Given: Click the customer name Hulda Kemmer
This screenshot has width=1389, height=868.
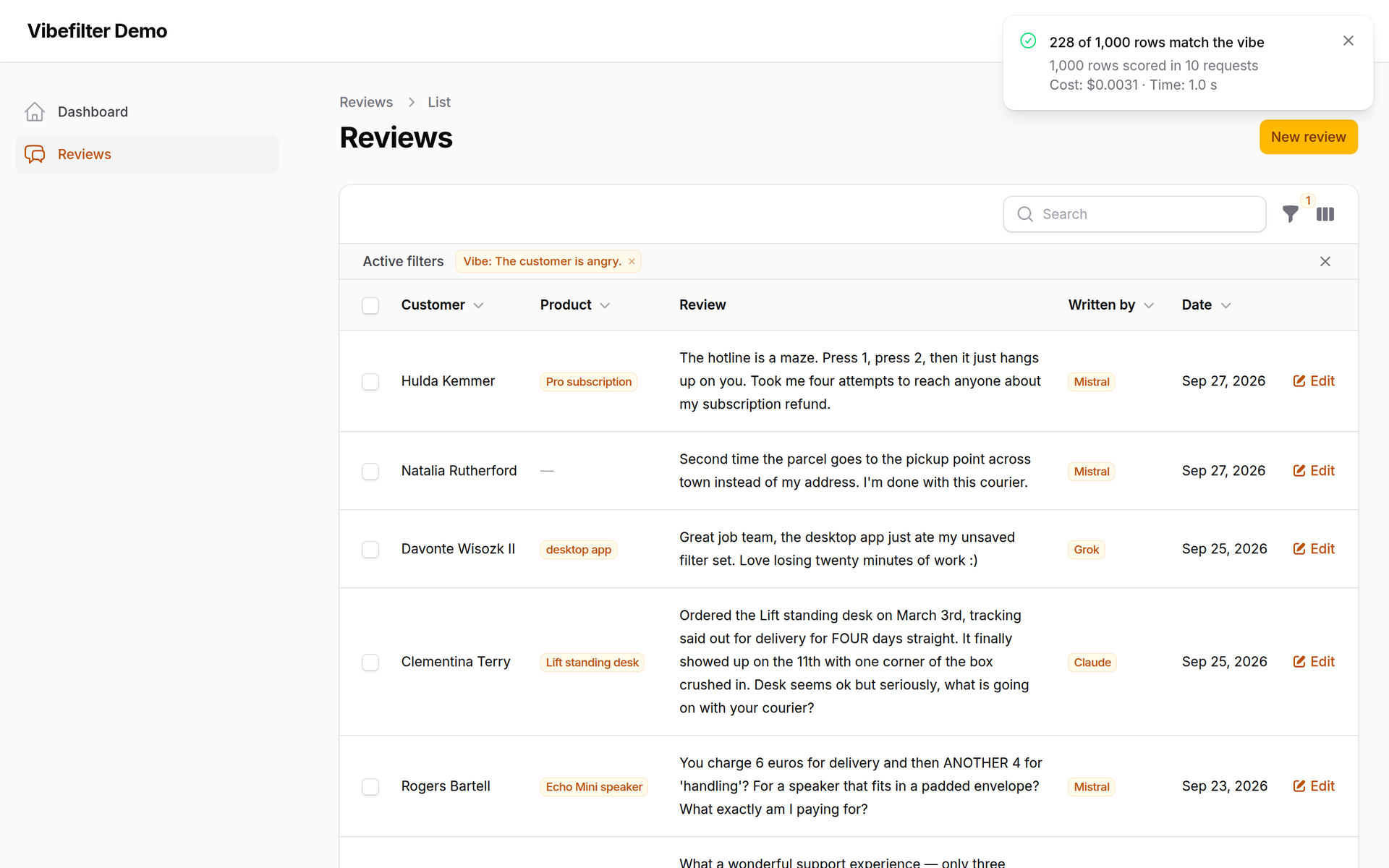Looking at the screenshot, I should point(448,381).
